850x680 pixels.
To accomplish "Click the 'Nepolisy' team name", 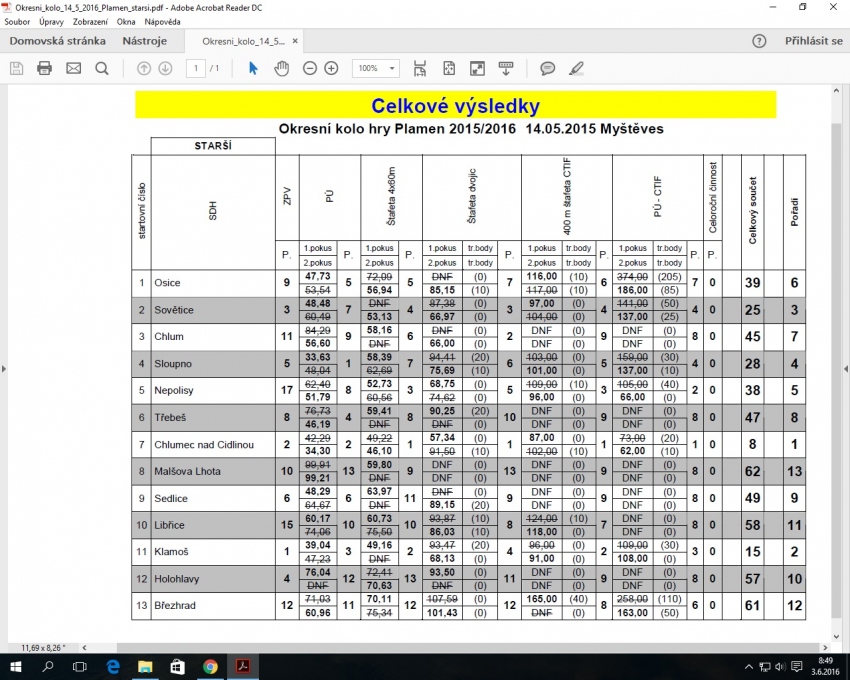I will tap(173, 390).
